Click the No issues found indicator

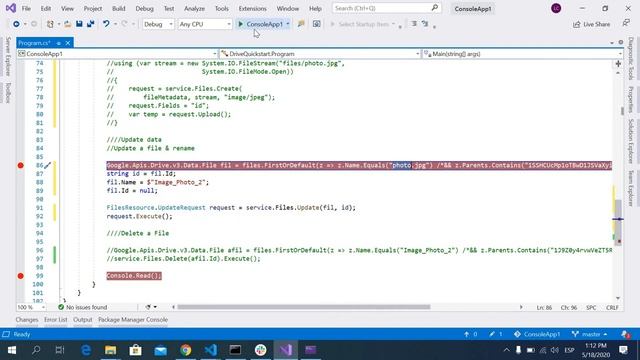coord(82,307)
